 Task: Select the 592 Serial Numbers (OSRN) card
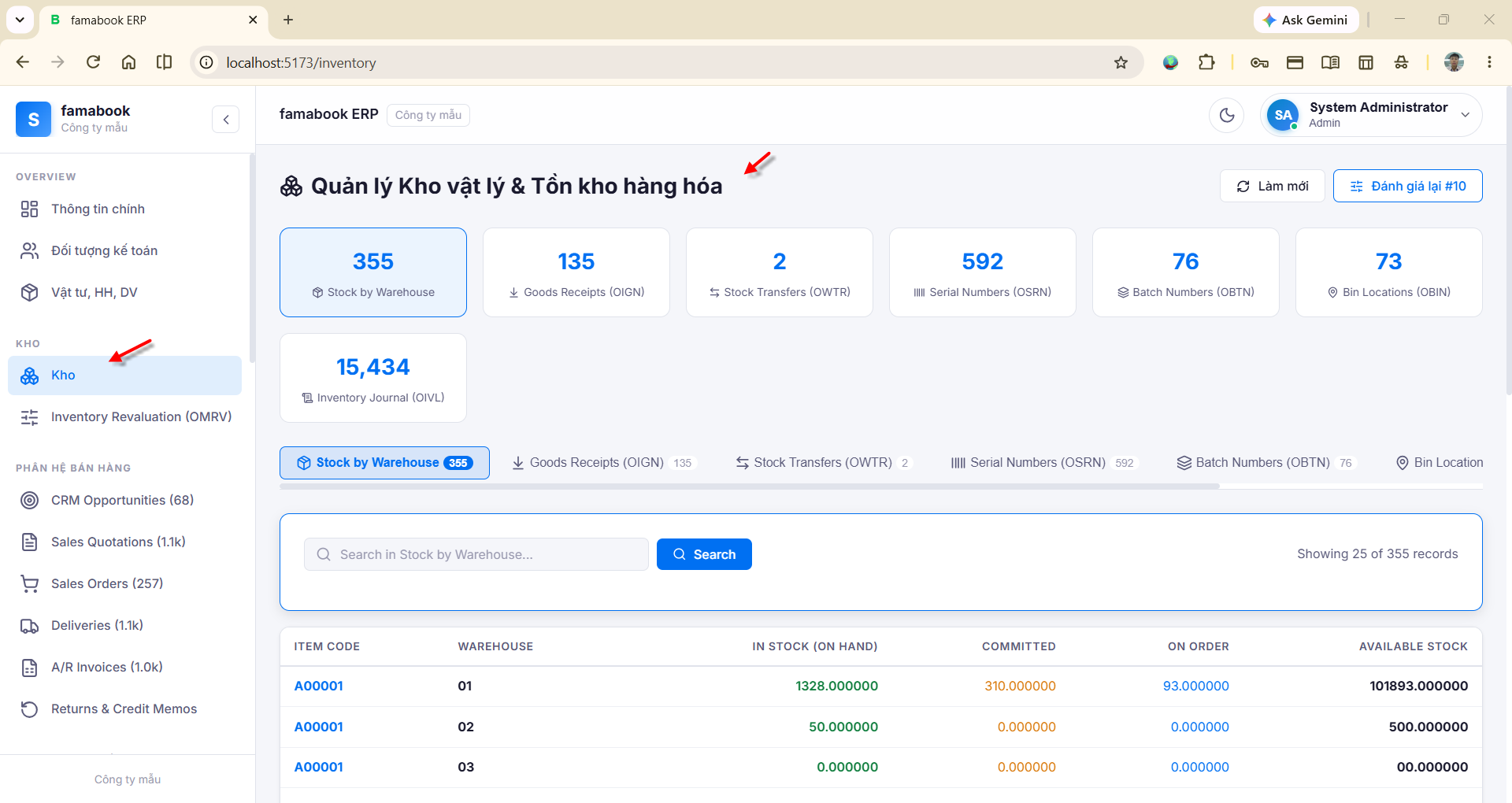983,272
